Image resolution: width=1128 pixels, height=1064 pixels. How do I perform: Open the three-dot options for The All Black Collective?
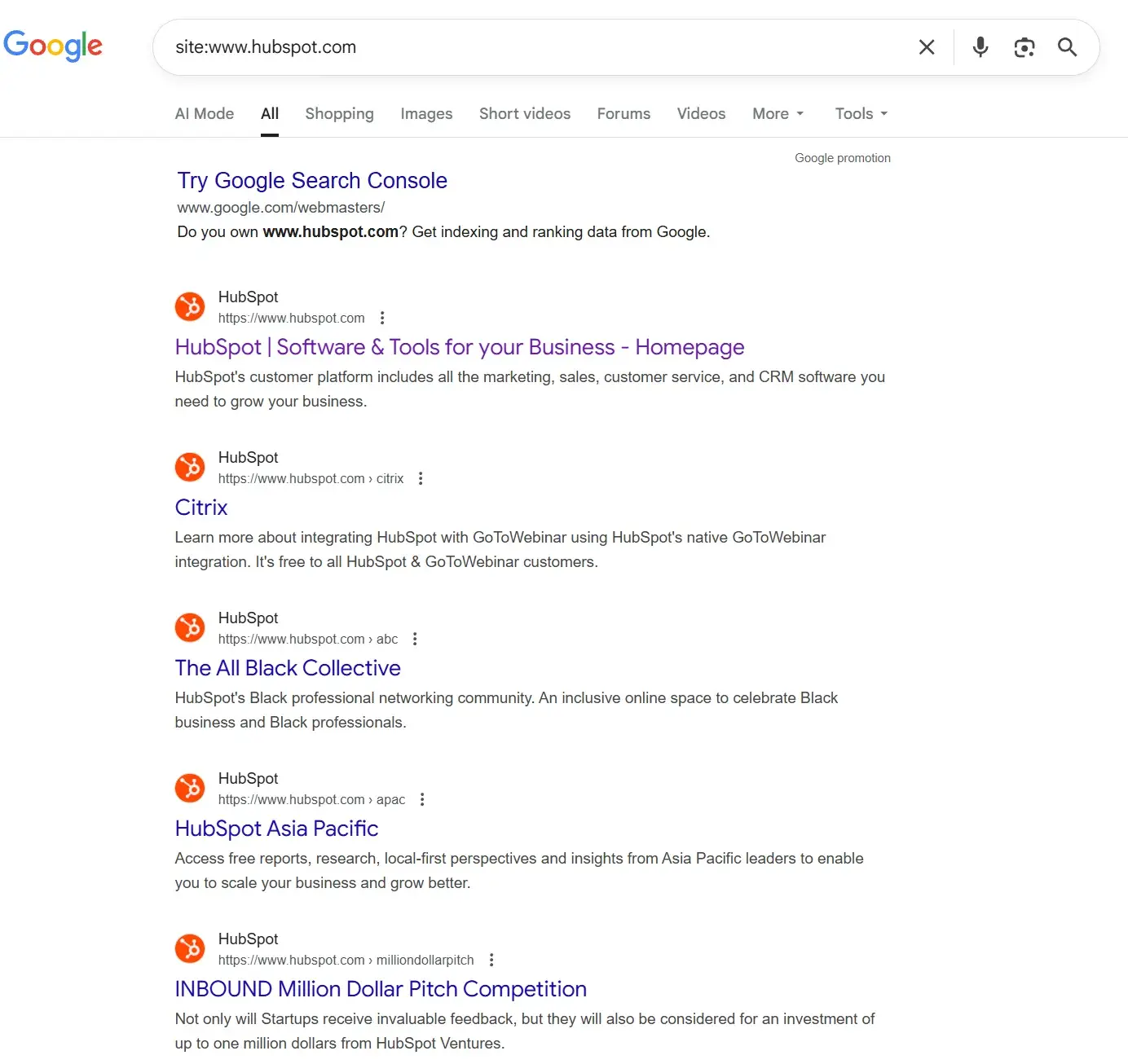coord(415,638)
